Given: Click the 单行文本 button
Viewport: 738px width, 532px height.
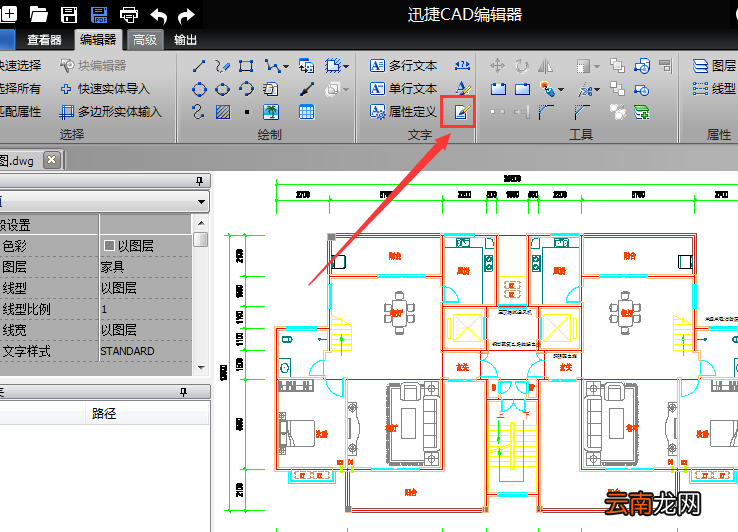Looking at the screenshot, I should click(x=403, y=89).
